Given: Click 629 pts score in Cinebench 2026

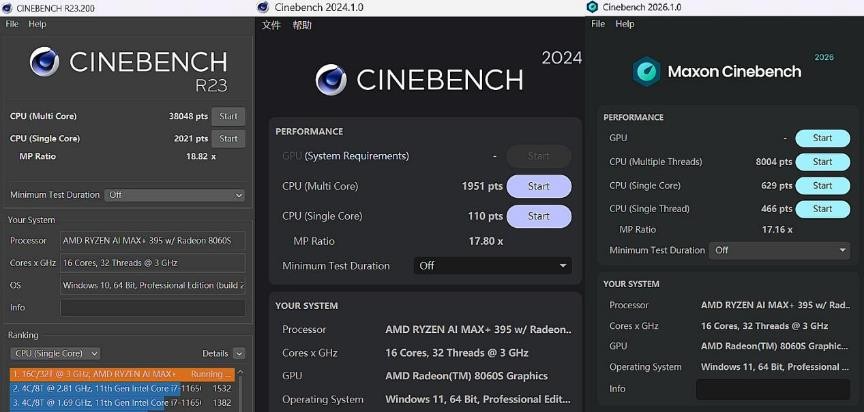Looking at the screenshot, I should tap(777, 186).
